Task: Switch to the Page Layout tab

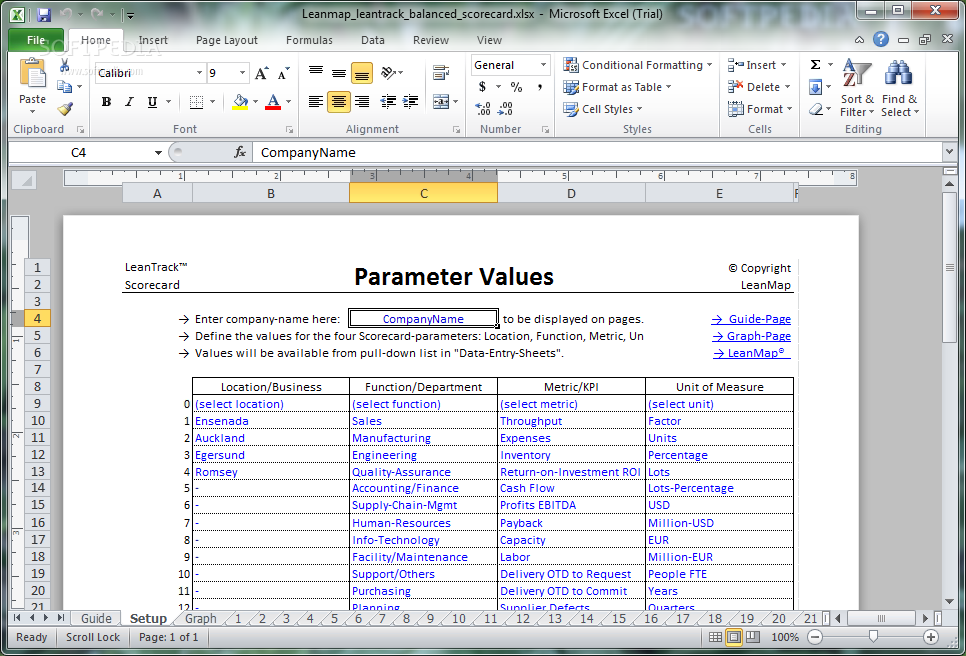Action: click(227, 40)
